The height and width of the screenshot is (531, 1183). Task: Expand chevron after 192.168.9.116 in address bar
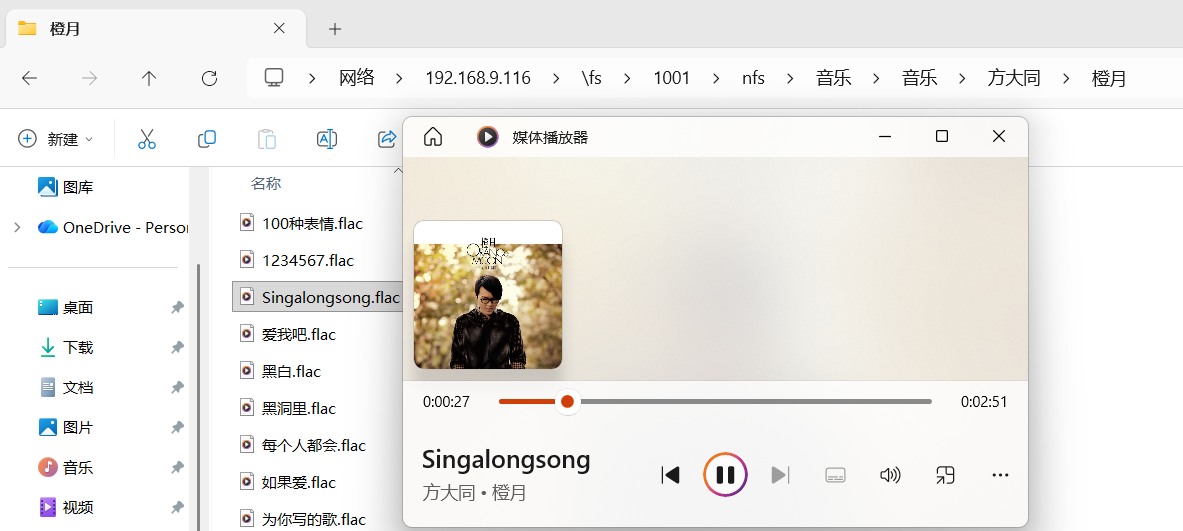(556, 78)
